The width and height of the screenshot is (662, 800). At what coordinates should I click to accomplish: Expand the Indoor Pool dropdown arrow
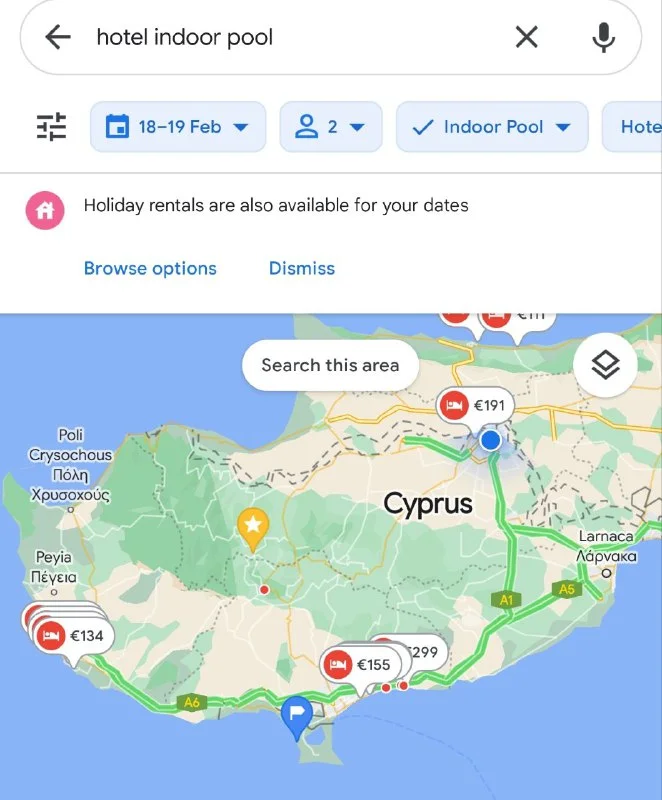[x=563, y=127]
